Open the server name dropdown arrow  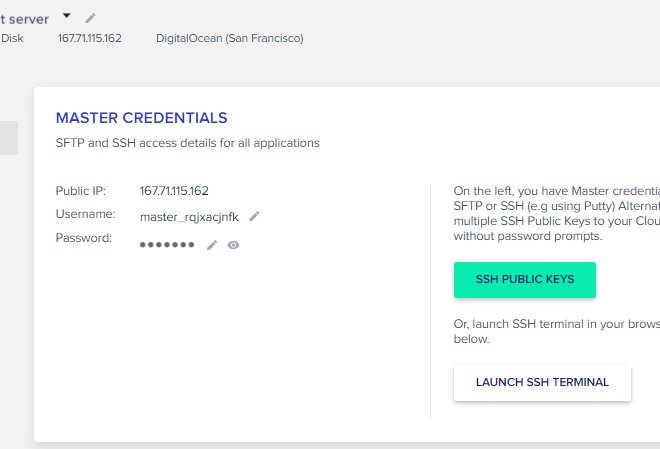tap(67, 16)
